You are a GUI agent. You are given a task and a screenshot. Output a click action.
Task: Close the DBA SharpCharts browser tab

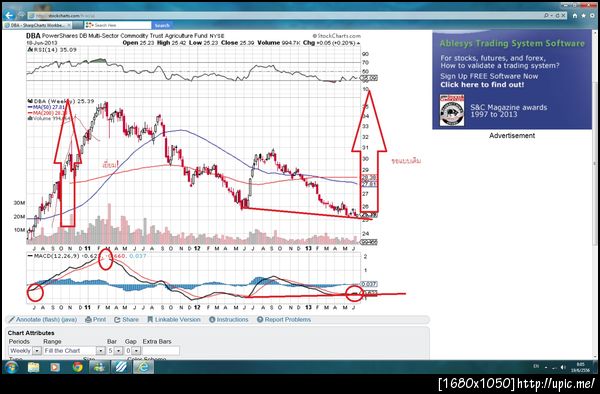click(x=69, y=25)
